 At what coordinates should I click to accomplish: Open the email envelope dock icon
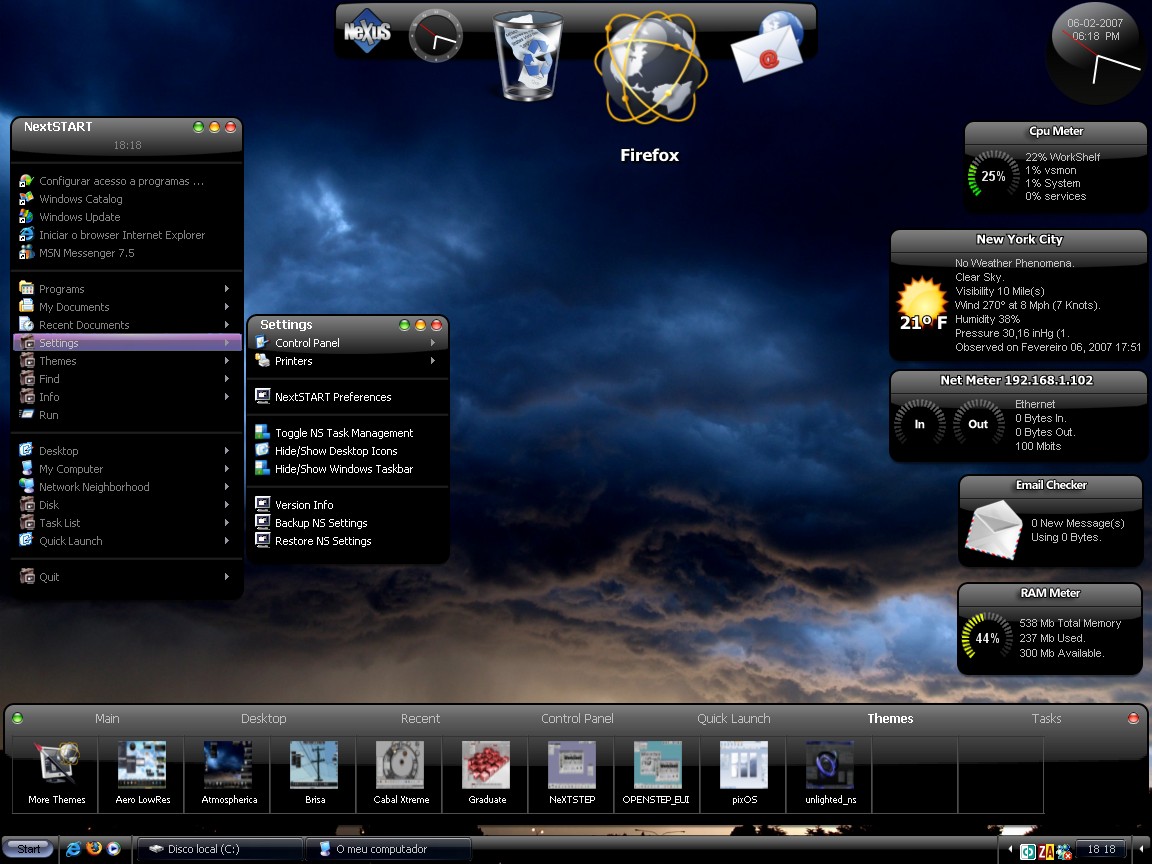click(x=767, y=50)
